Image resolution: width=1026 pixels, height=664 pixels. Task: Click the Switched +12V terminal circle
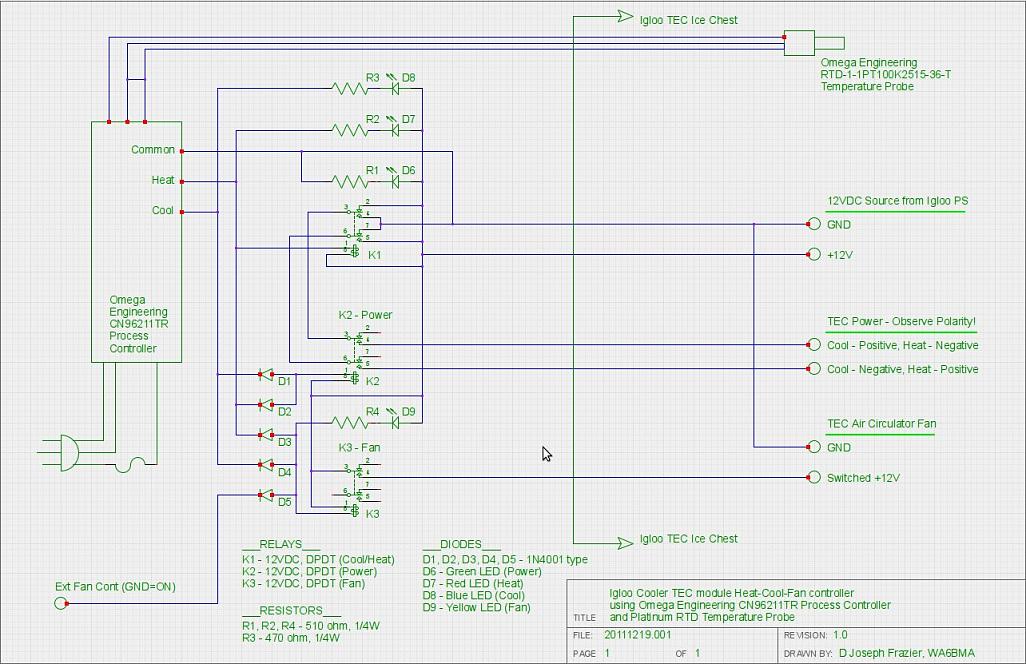[814, 478]
